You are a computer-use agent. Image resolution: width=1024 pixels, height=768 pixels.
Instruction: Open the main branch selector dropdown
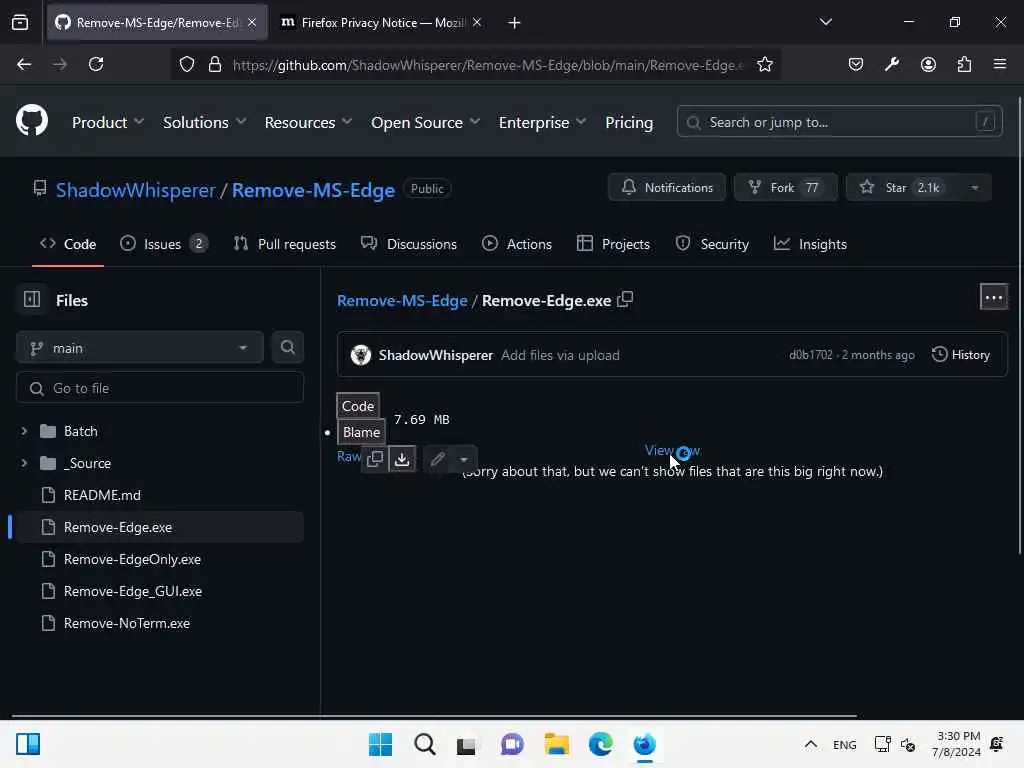pos(139,347)
